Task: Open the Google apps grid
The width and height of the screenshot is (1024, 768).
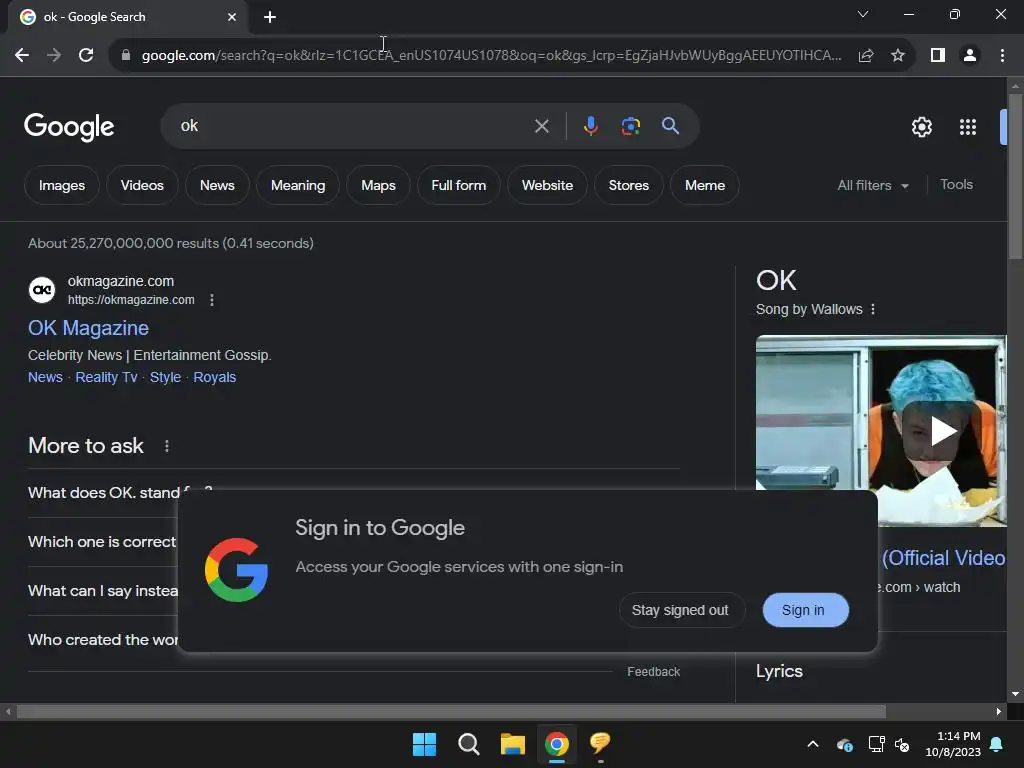Action: tap(968, 127)
